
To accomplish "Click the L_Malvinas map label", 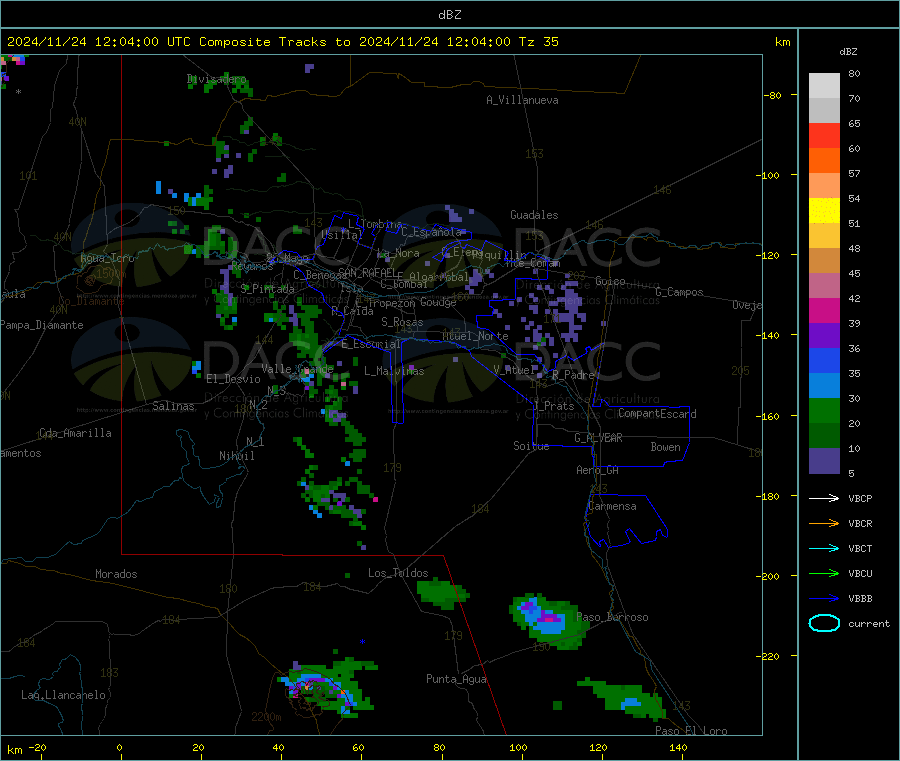I will [394, 371].
